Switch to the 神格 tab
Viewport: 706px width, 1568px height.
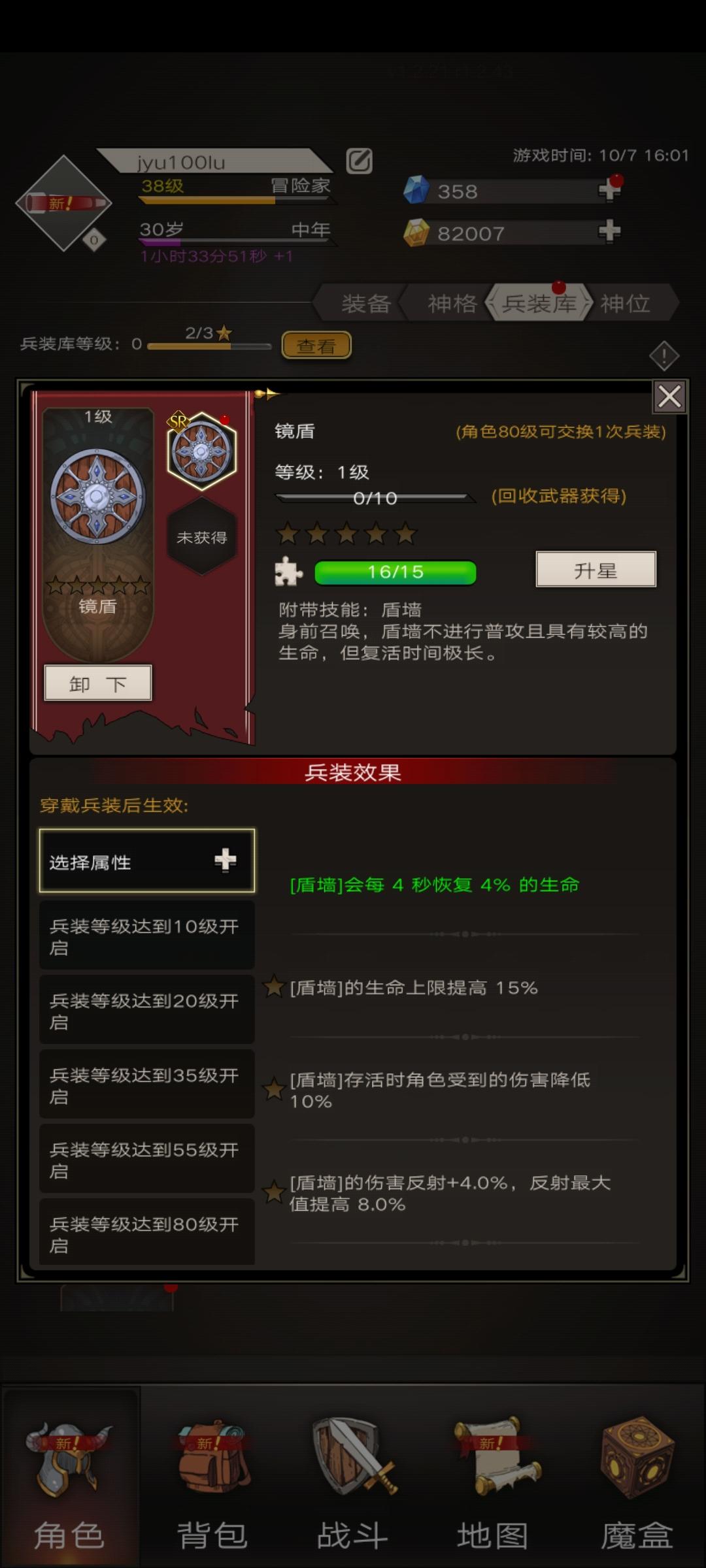[452, 303]
